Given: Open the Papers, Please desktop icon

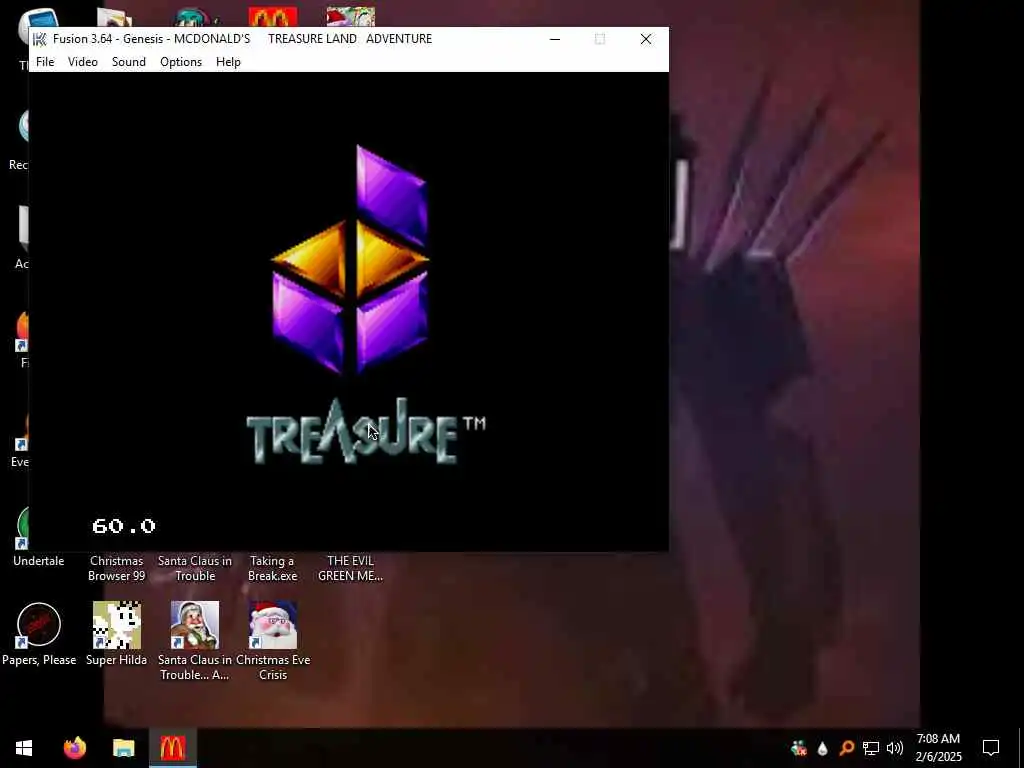Looking at the screenshot, I should 39,625.
